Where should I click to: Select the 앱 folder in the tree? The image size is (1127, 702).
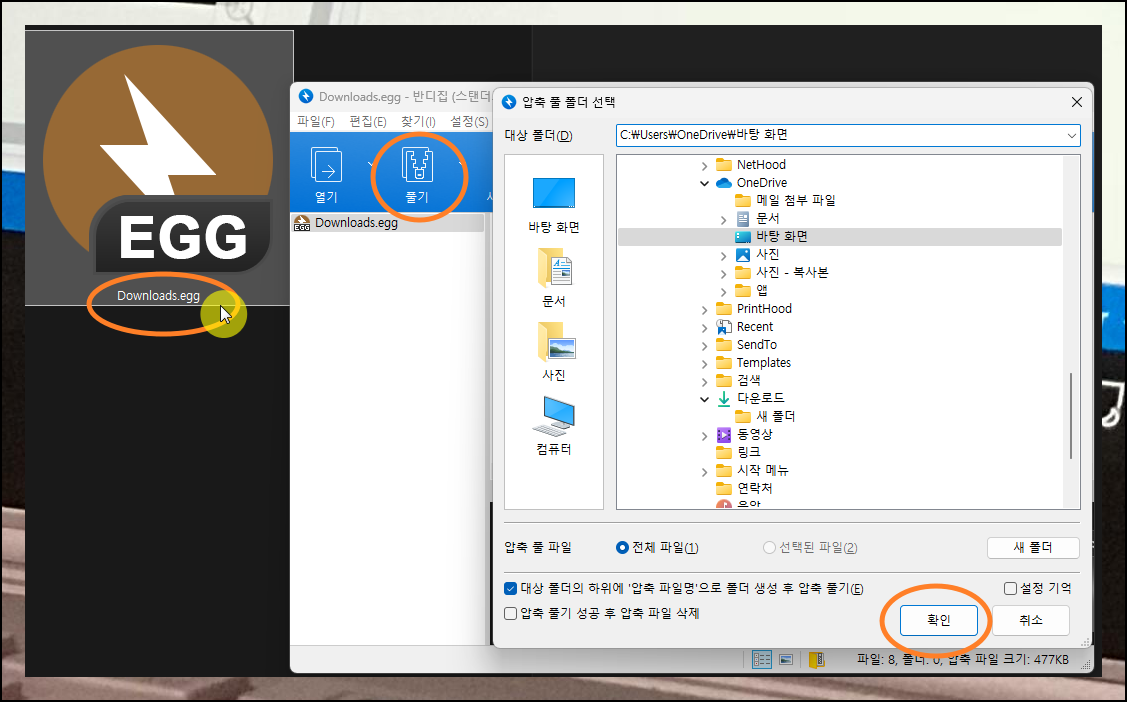click(x=752, y=290)
